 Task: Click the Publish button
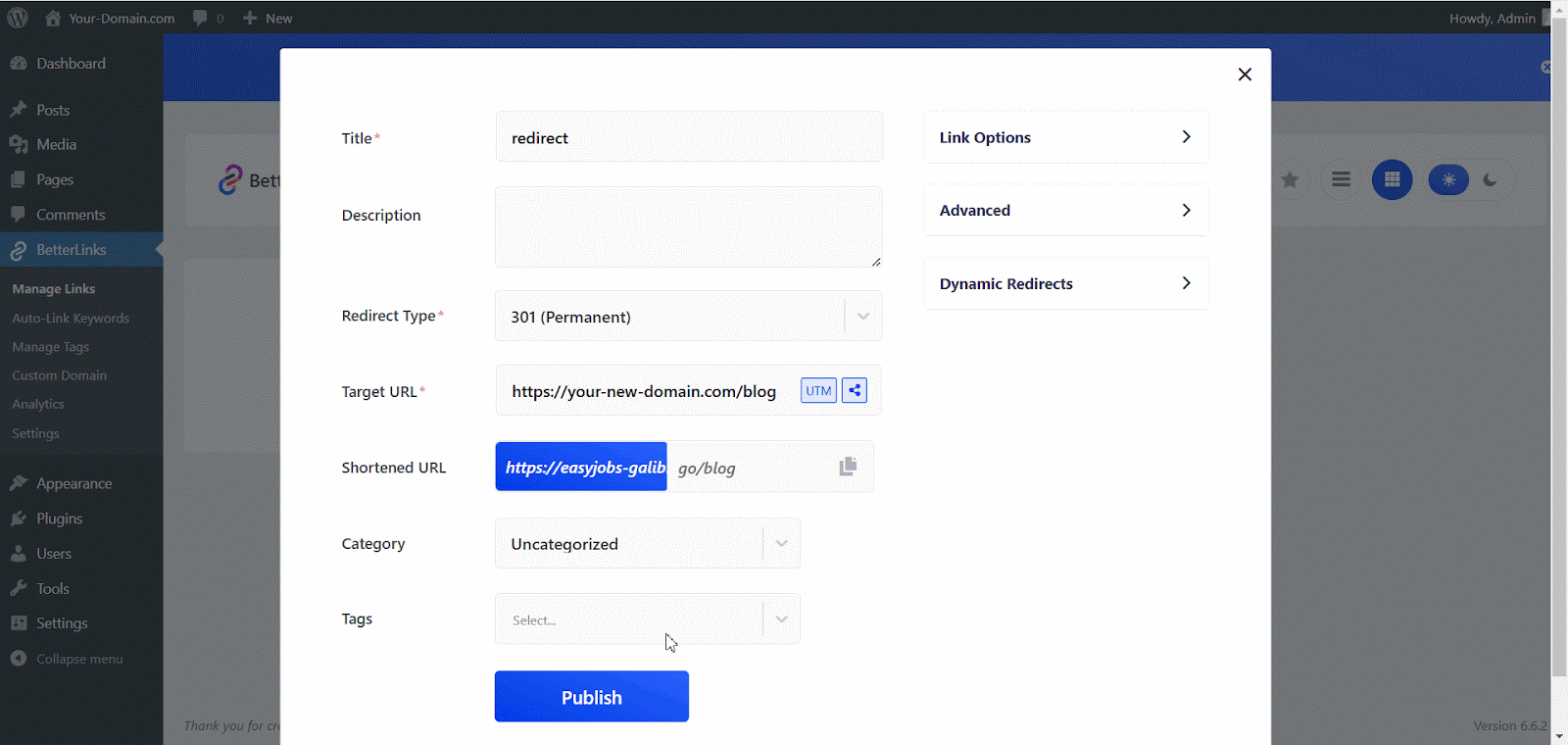click(592, 697)
